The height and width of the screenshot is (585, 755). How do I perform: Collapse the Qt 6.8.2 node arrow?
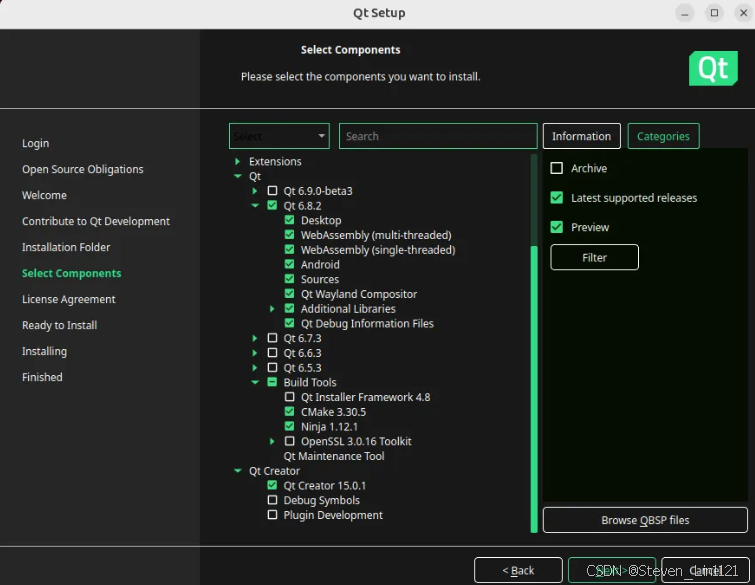[x=255, y=206]
